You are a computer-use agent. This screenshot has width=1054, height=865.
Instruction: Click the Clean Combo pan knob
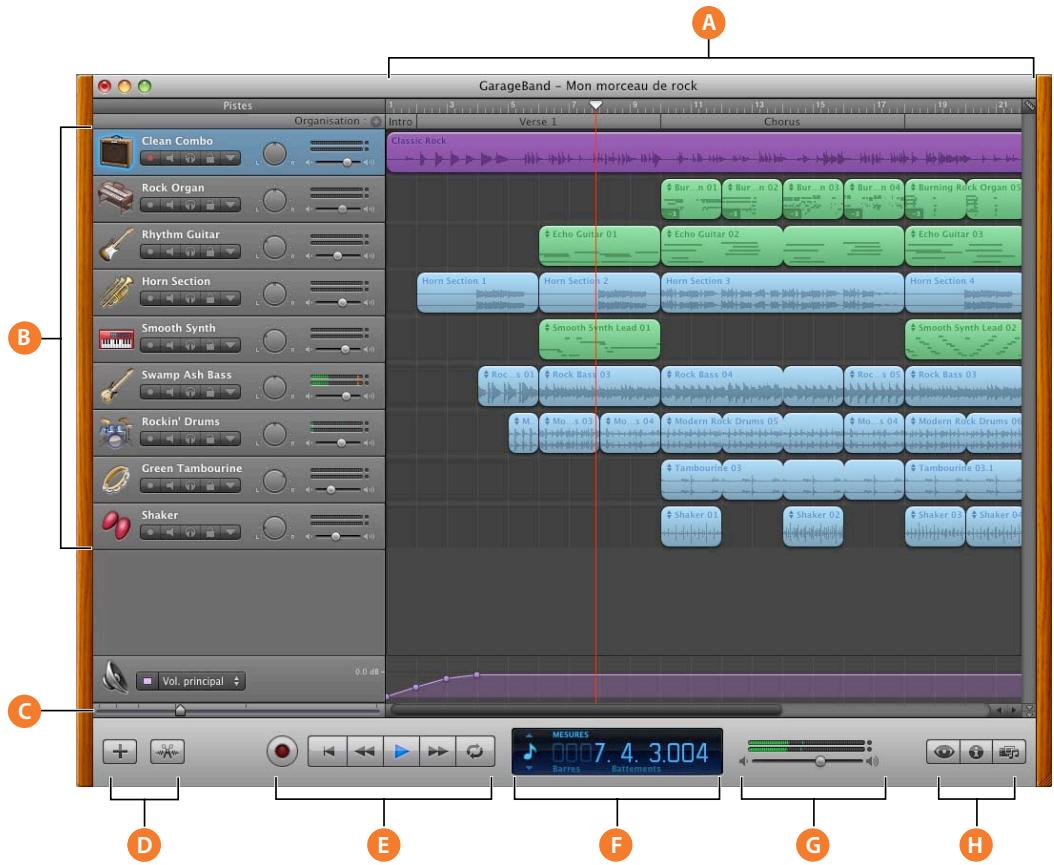[x=274, y=153]
